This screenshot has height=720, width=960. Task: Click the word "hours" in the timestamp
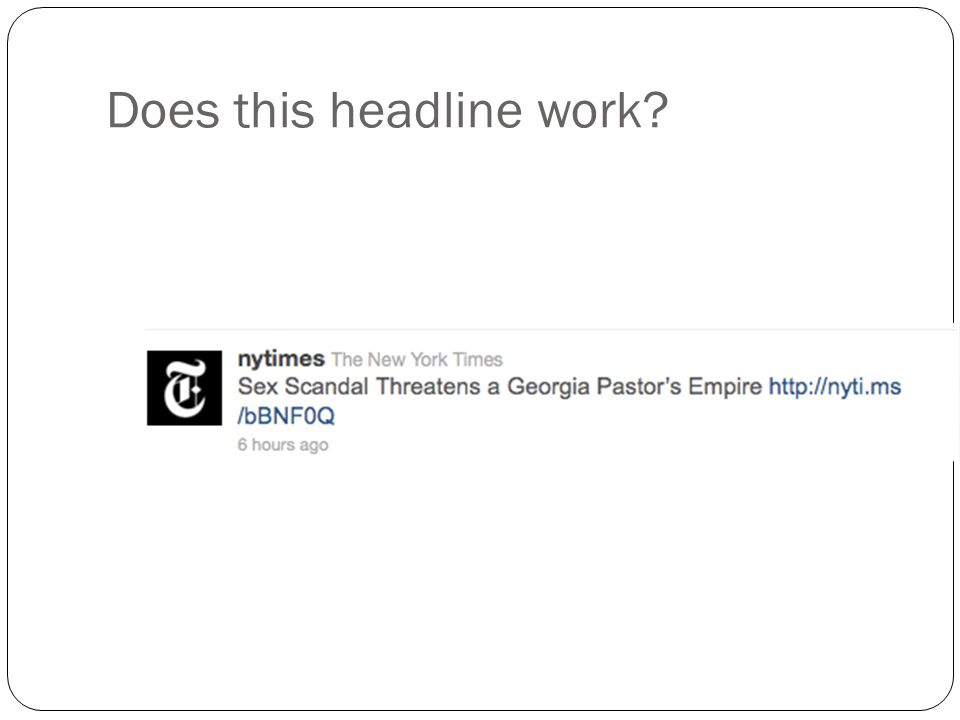tap(273, 444)
